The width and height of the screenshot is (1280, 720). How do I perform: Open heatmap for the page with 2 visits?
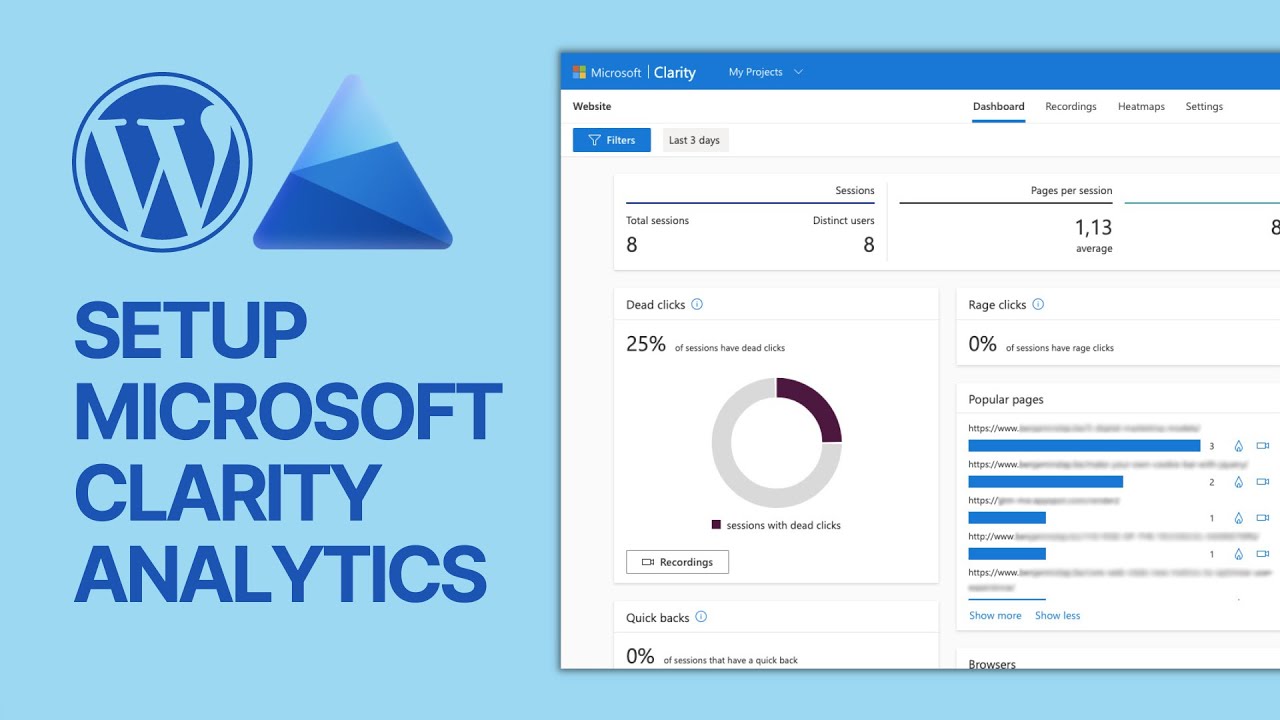[1238, 482]
